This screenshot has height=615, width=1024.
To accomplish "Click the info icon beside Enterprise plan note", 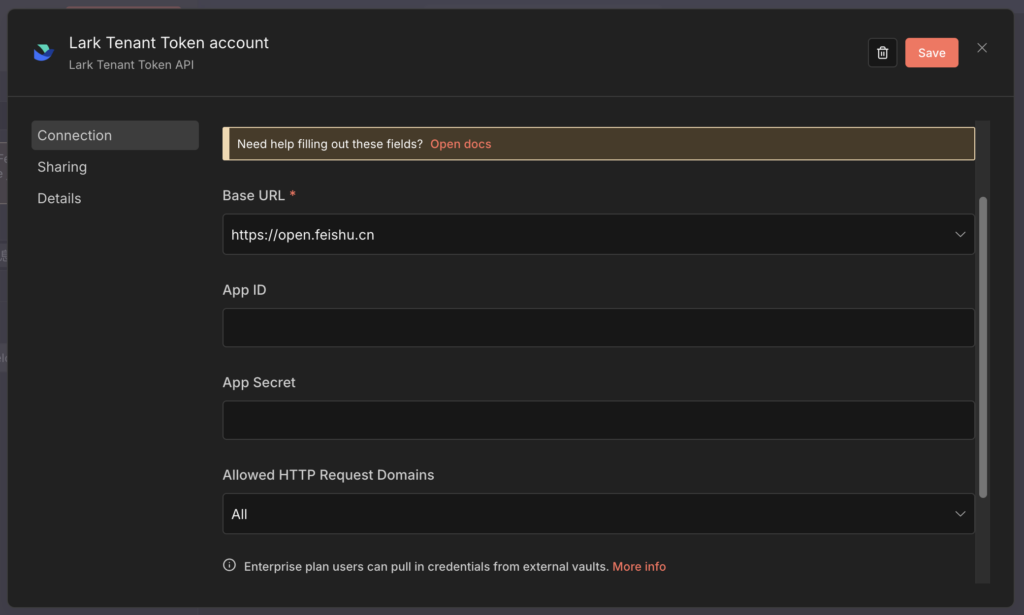I will (229, 566).
